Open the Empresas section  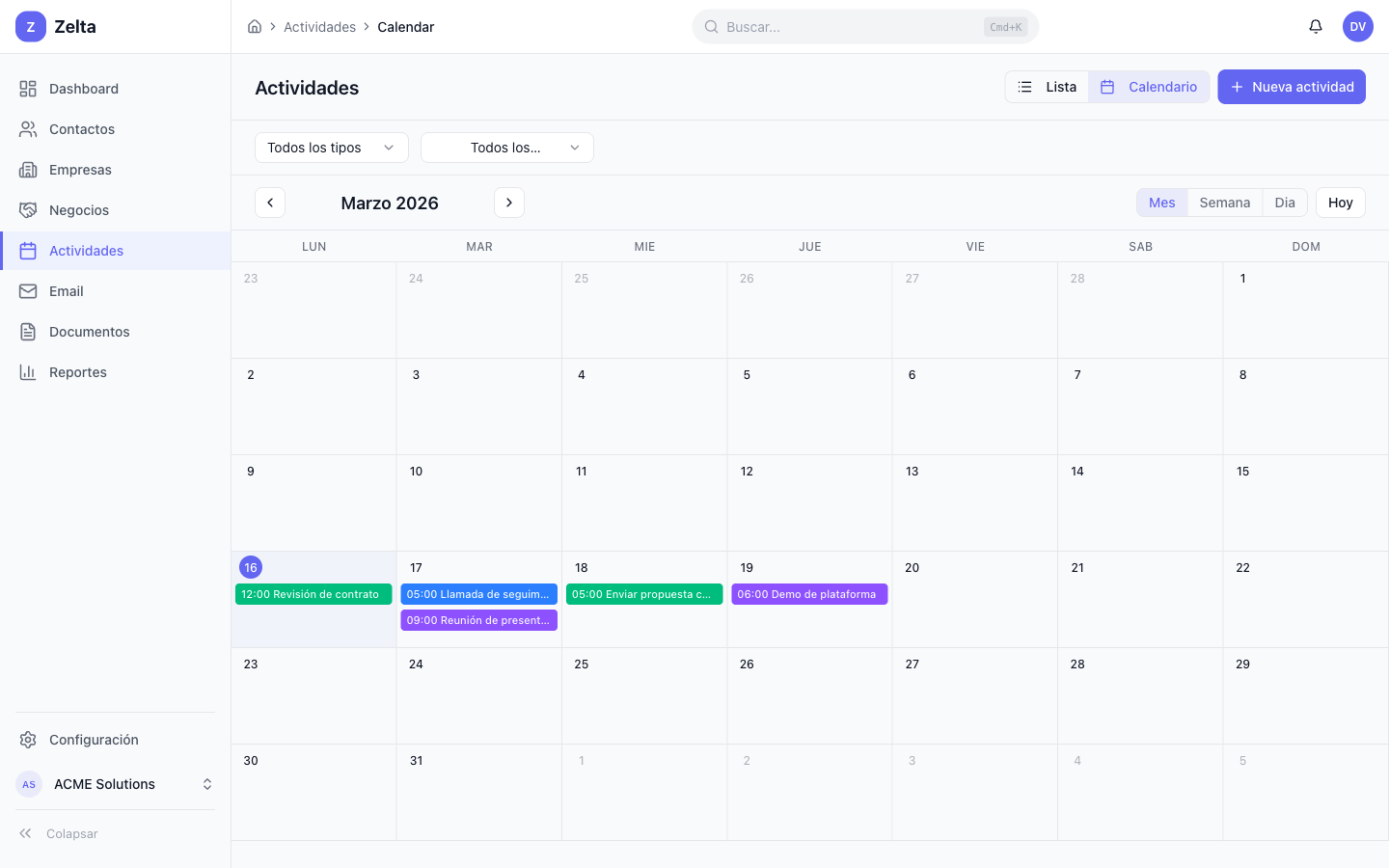[x=80, y=169]
